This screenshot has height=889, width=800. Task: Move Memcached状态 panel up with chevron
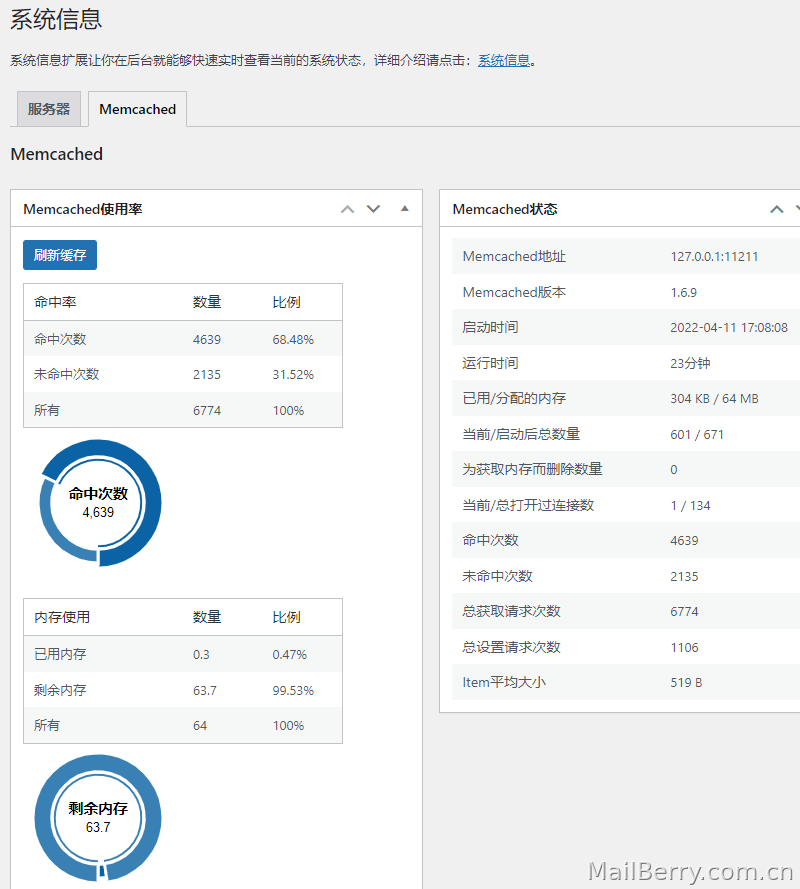click(777, 209)
